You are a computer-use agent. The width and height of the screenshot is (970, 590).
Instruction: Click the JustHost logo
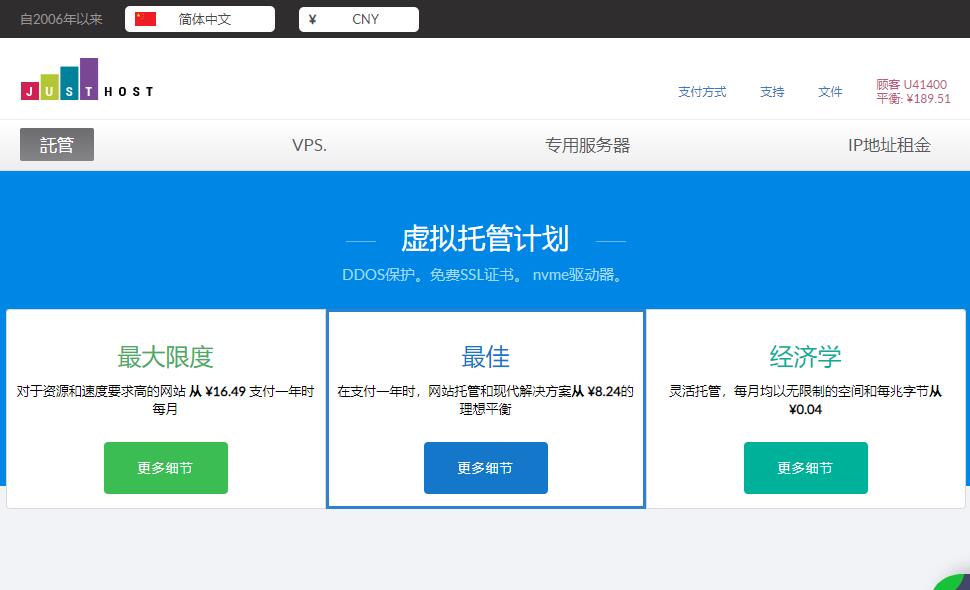point(87,81)
